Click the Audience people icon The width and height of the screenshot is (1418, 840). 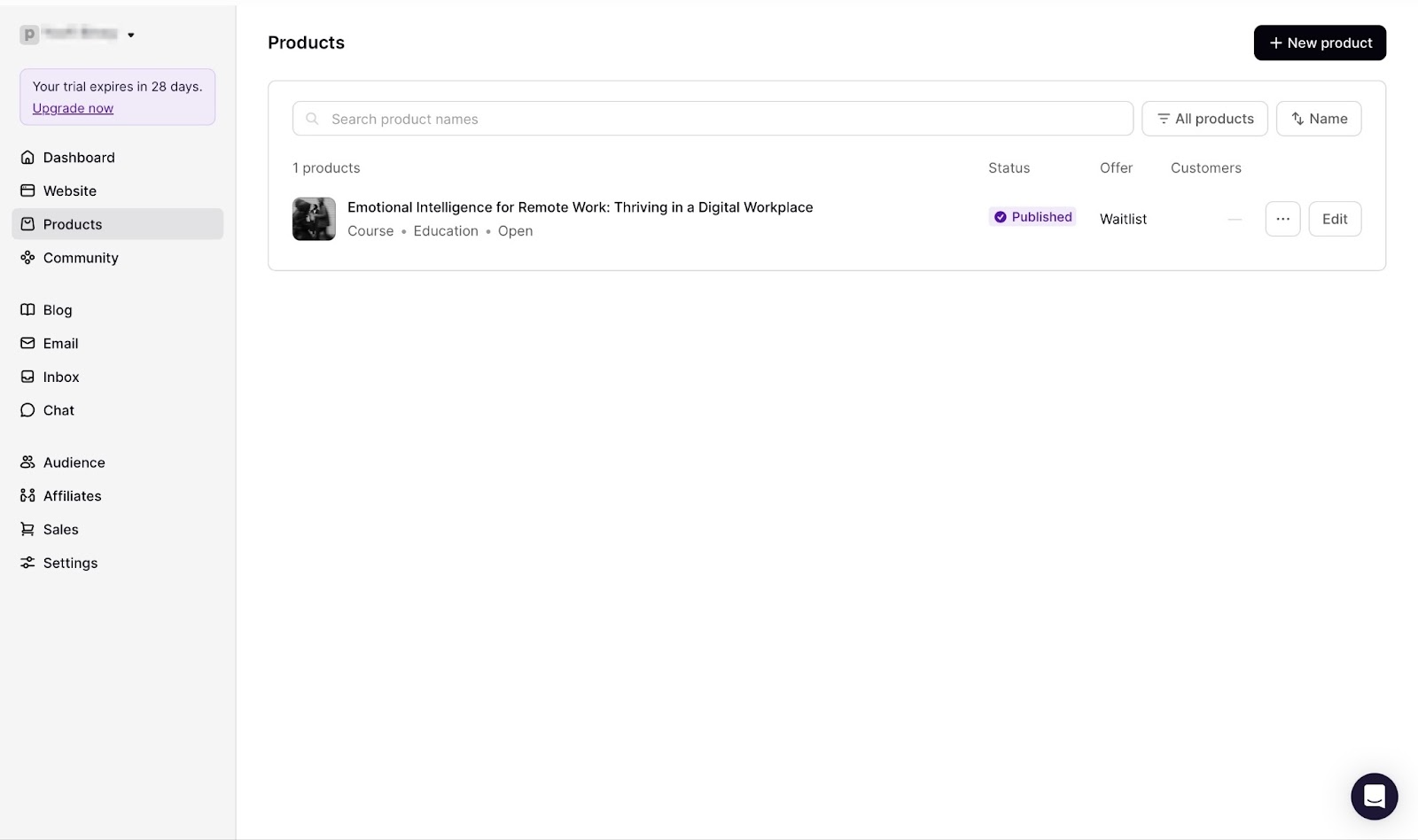coord(27,463)
